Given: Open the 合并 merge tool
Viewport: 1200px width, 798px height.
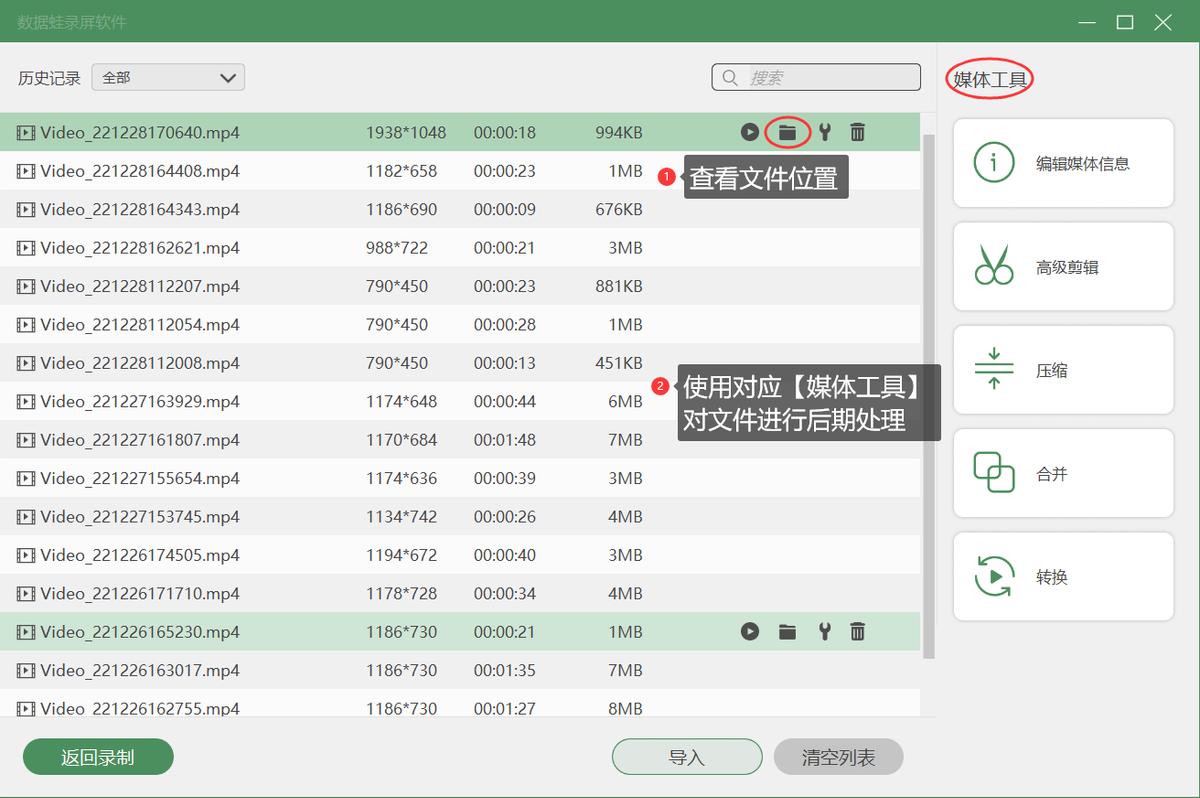Looking at the screenshot, I should (x=1062, y=472).
